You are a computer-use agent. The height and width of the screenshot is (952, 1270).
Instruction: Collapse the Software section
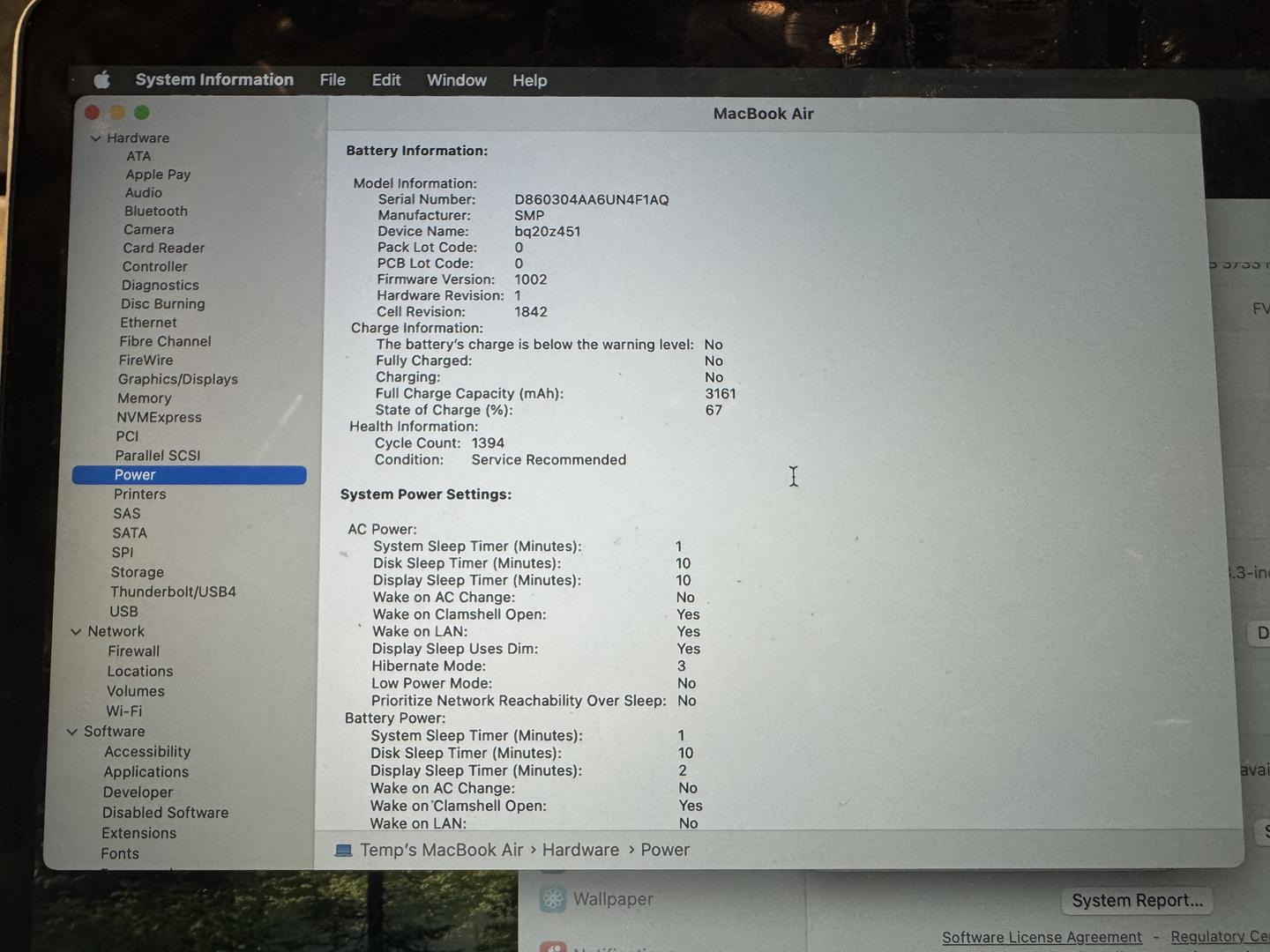[x=72, y=732]
